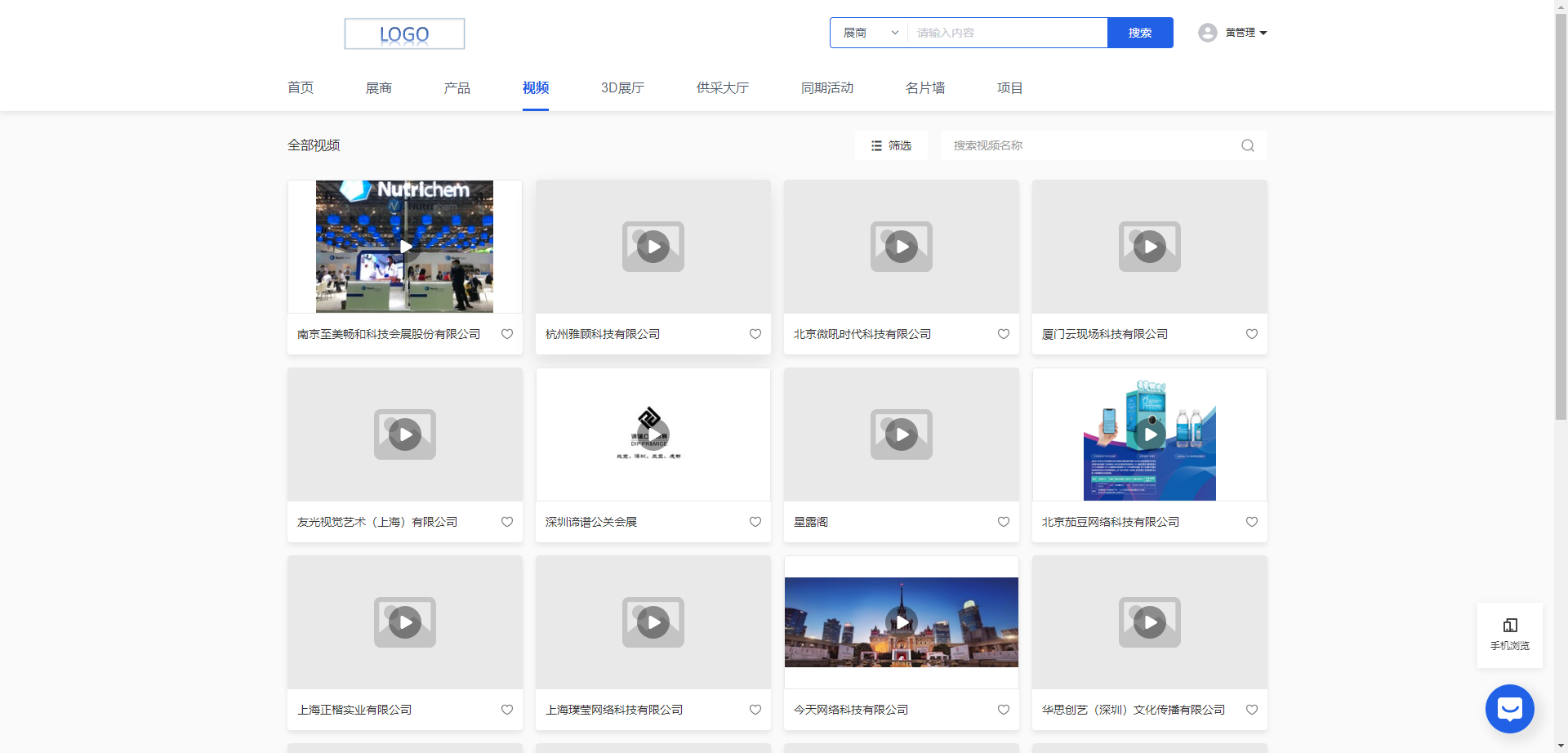
Task: Open 3D展厅 tab
Action: tap(622, 87)
